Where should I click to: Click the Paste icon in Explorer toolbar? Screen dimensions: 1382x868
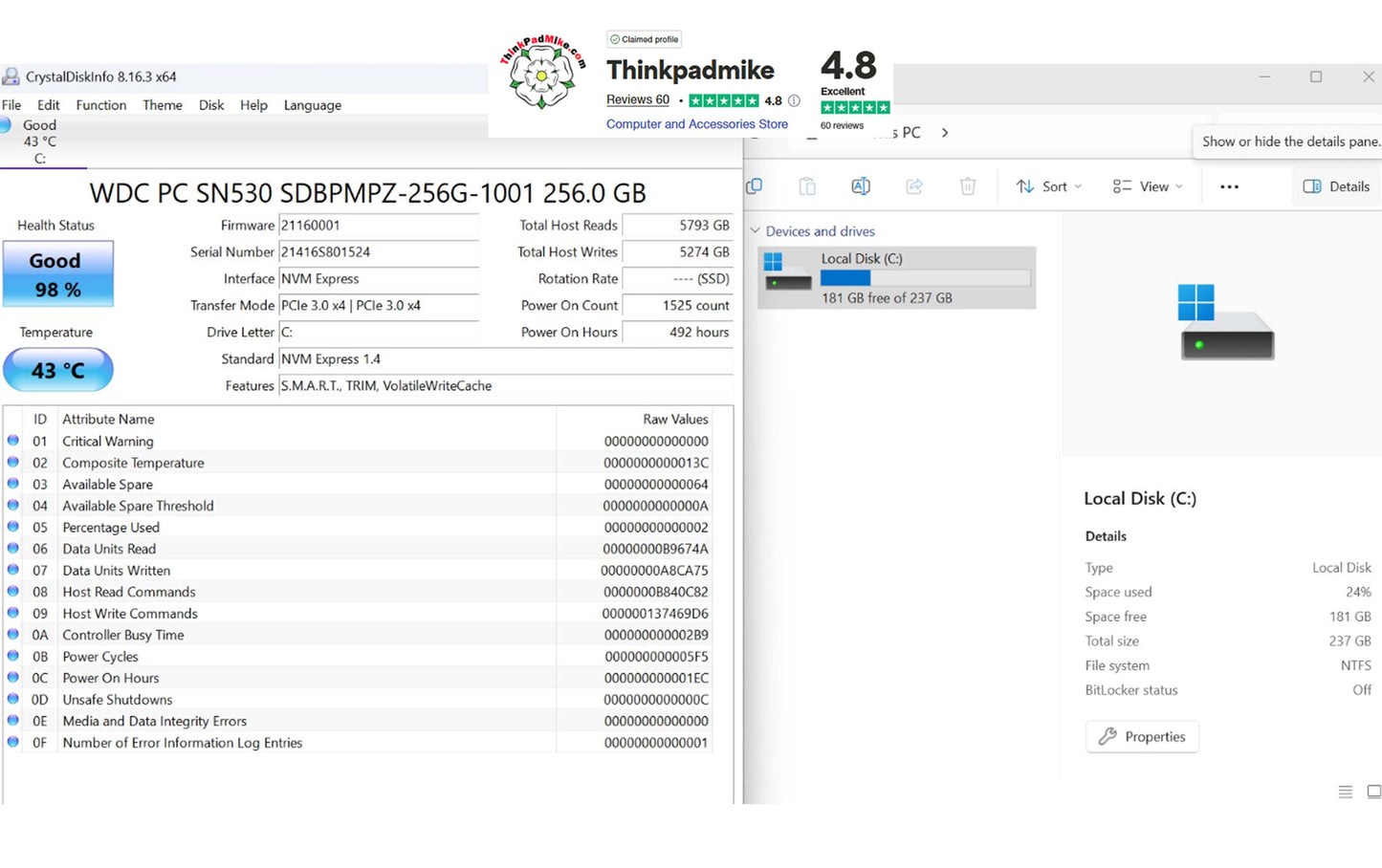[x=807, y=186]
